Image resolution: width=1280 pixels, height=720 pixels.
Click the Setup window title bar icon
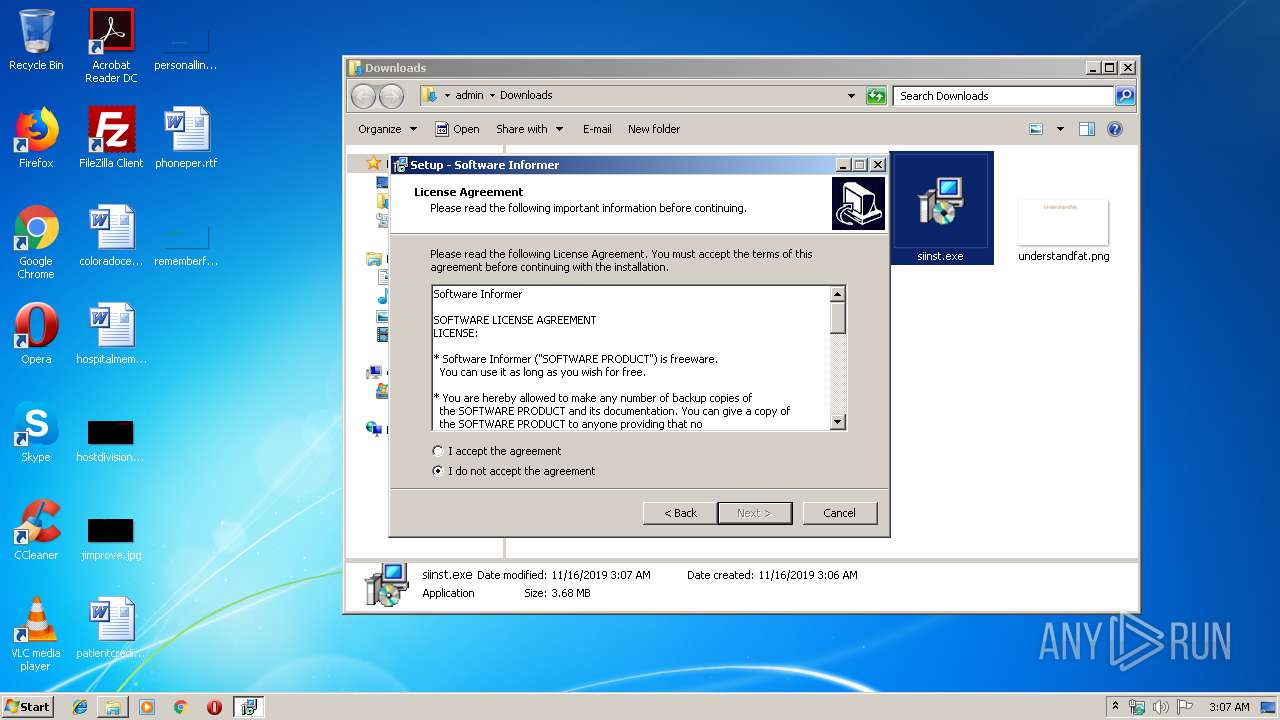(400, 165)
